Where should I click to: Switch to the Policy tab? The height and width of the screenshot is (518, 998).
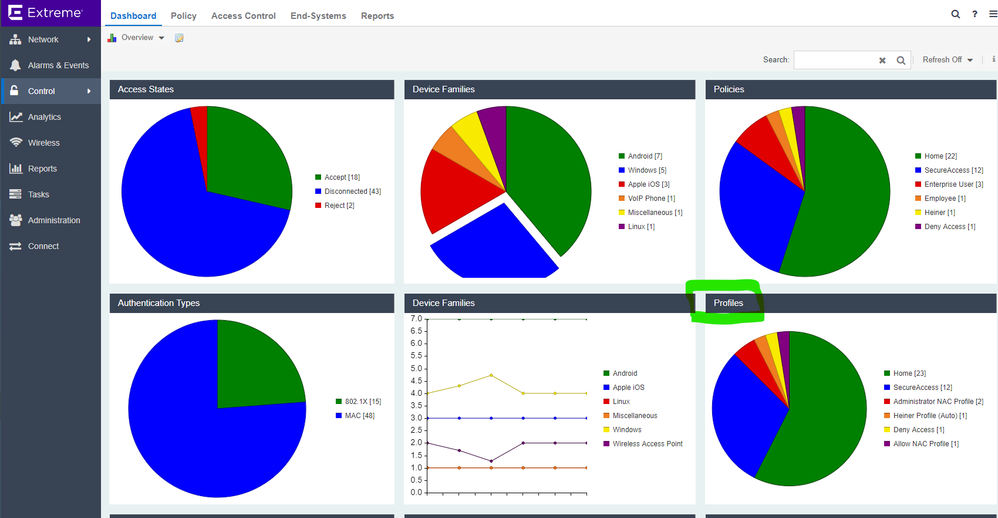183,16
